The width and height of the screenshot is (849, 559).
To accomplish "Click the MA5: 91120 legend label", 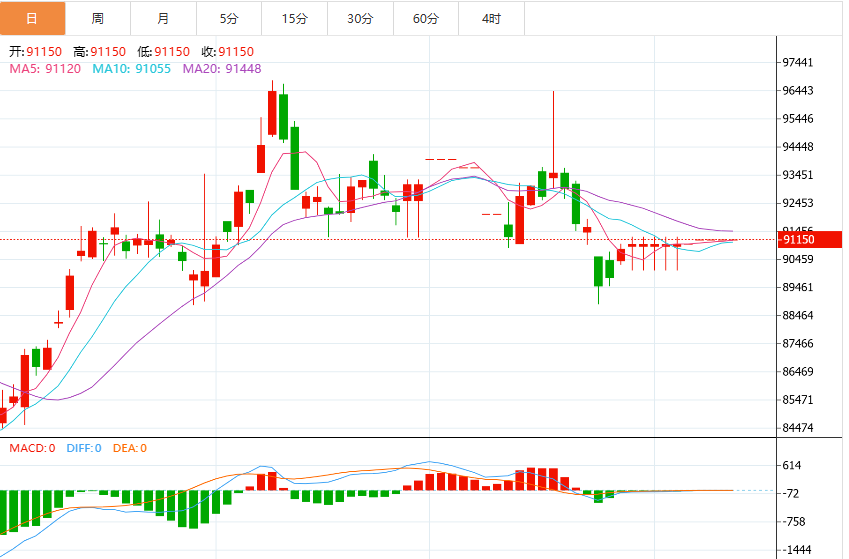I will point(45,69).
